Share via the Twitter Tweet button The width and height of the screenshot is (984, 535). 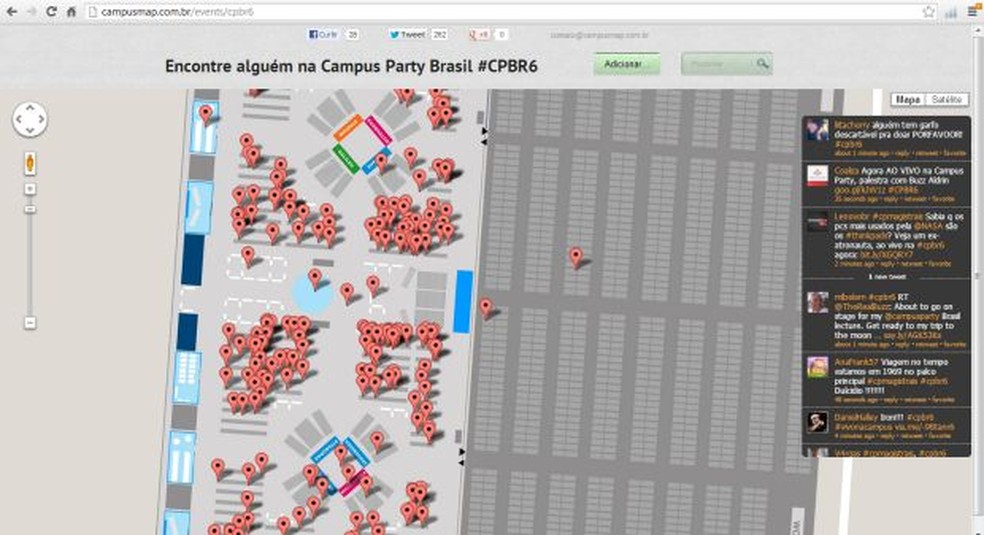click(407, 34)
